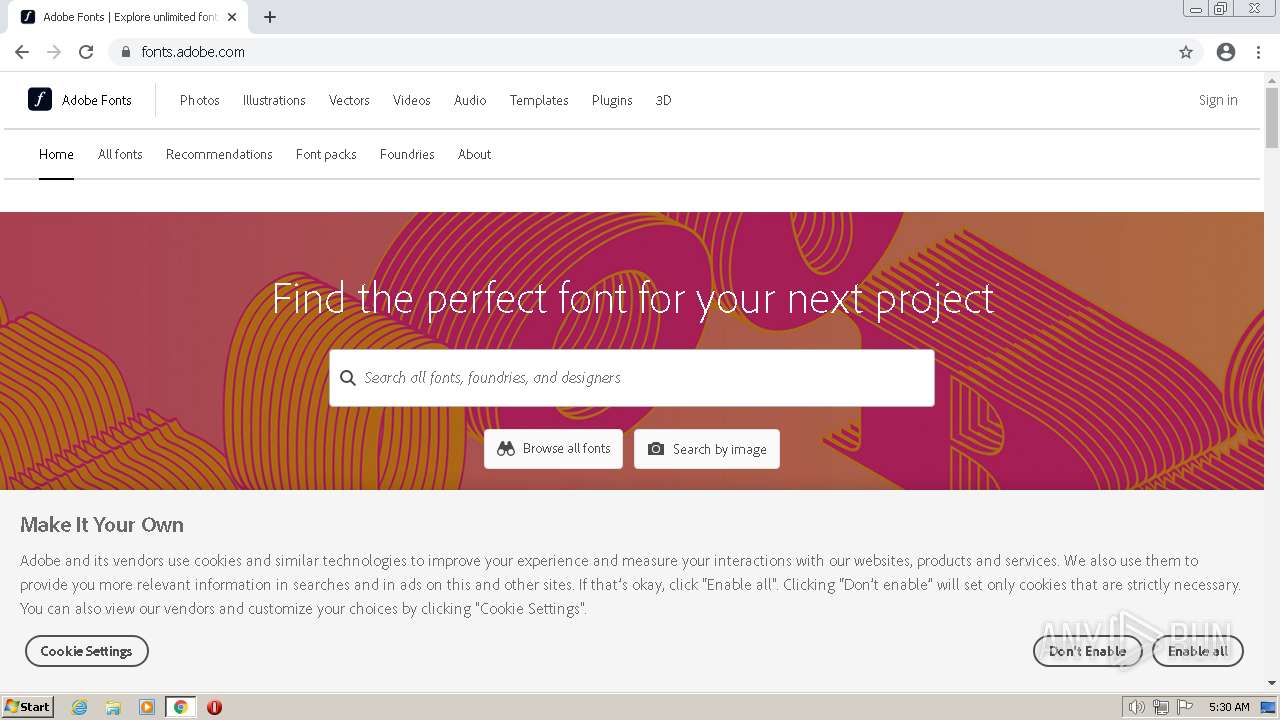This screenshot has height=720, width=1280.
Task: Reload the page with the refresh icon
Action: click(86, 52)
